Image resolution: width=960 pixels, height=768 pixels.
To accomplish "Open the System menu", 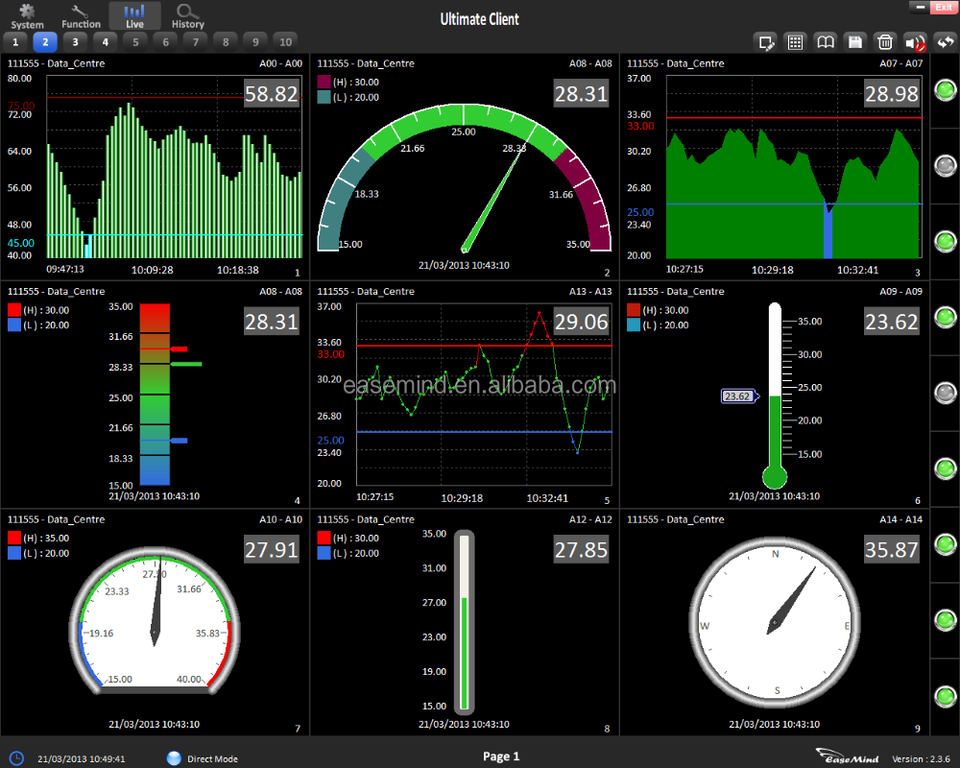I will (27, 16).
